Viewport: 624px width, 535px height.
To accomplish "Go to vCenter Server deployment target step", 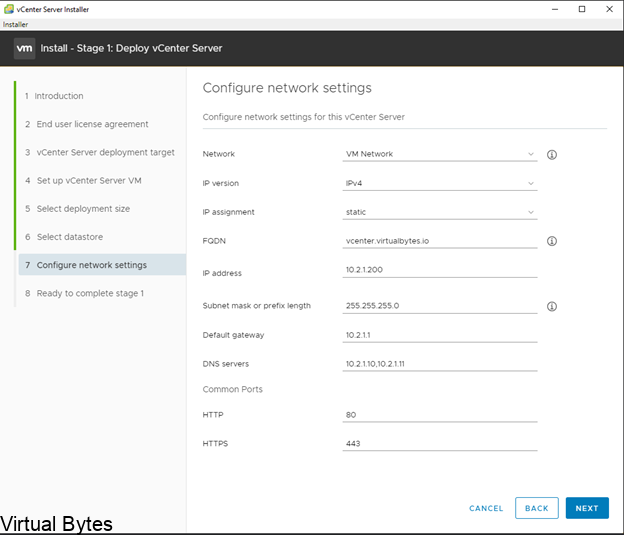I will (x=99, y=152).
